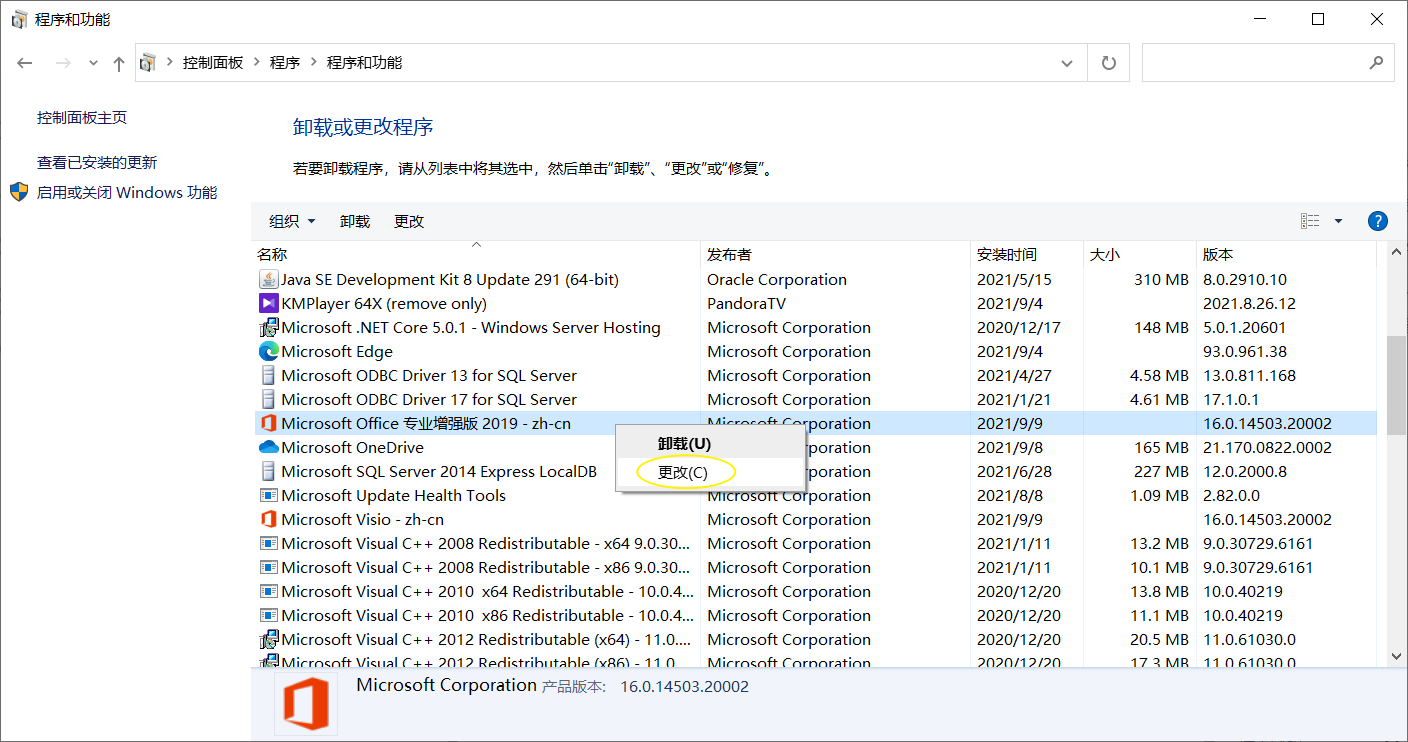Click the Microsoft Visio program icon
The height and width of the screenshot is (742, 1408).
(268, 520)
